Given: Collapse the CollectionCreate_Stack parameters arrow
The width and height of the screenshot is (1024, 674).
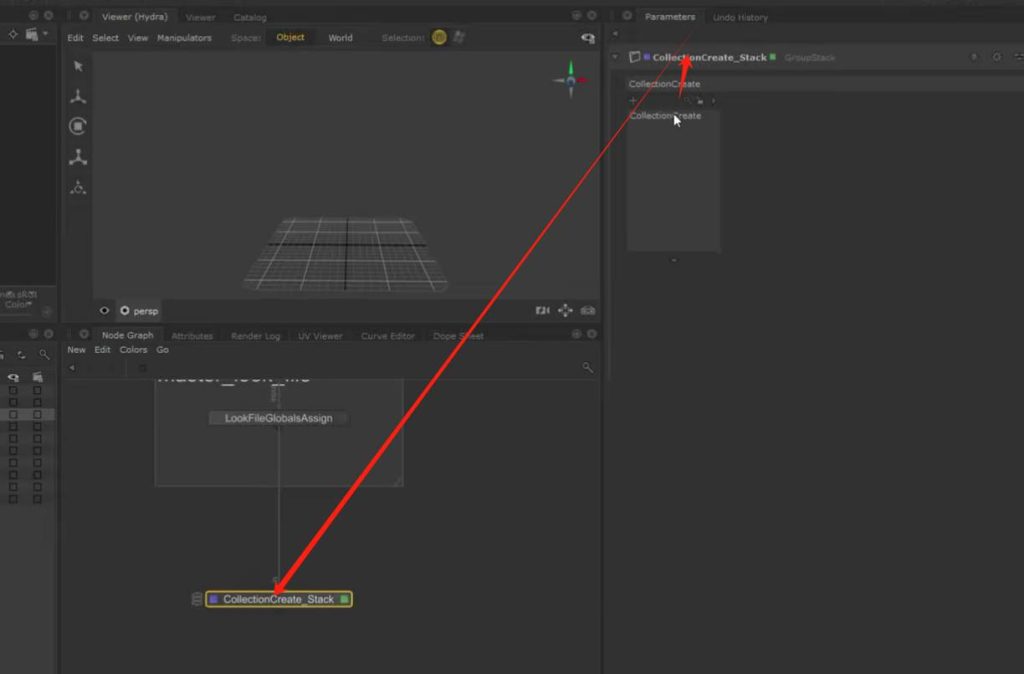Looking at the screenshot, I should (615, 58).
